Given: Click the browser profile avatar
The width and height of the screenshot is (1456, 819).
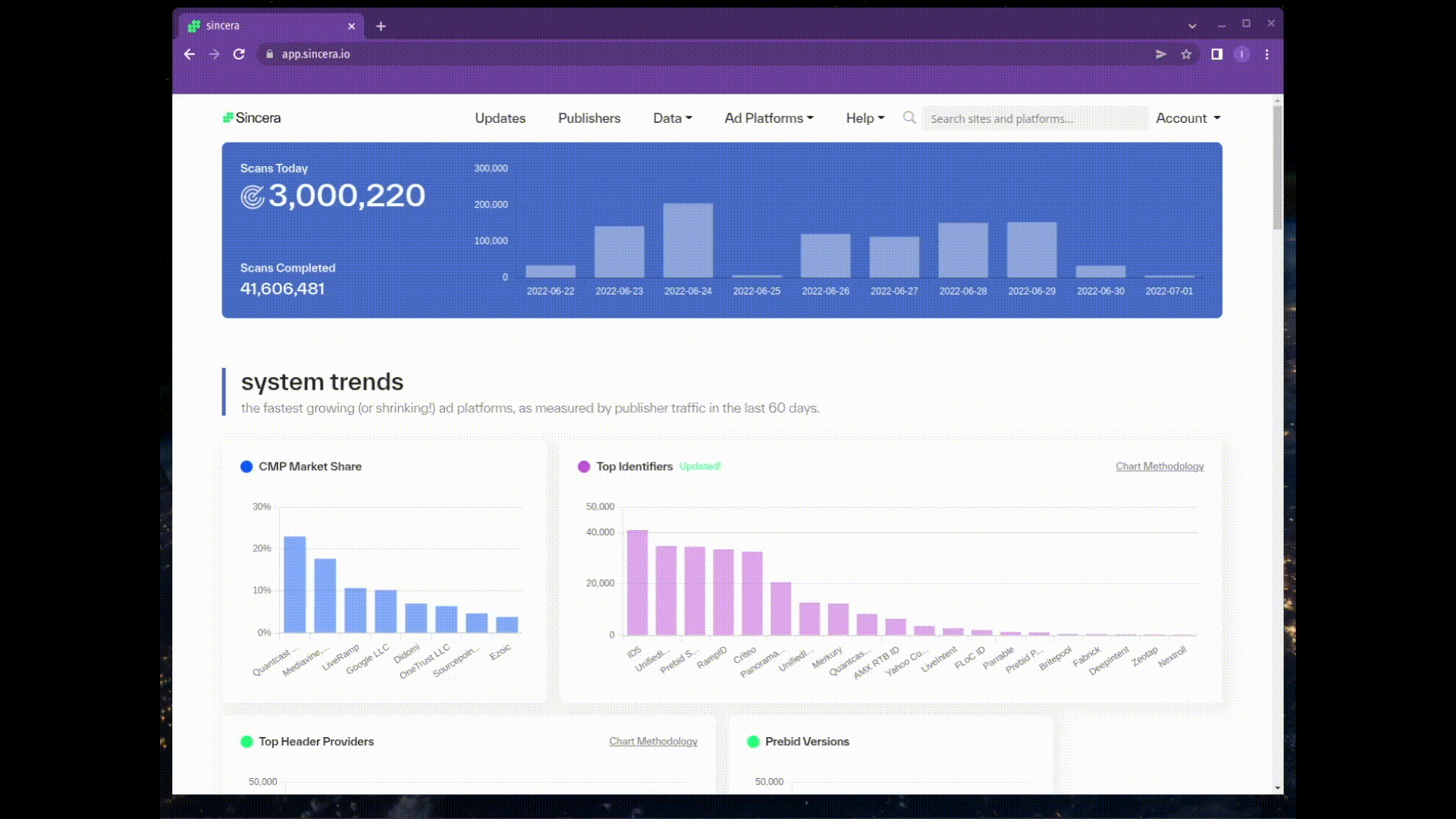Looking at the screenshot, I should pyautogui.click(x=1241, y=54).
